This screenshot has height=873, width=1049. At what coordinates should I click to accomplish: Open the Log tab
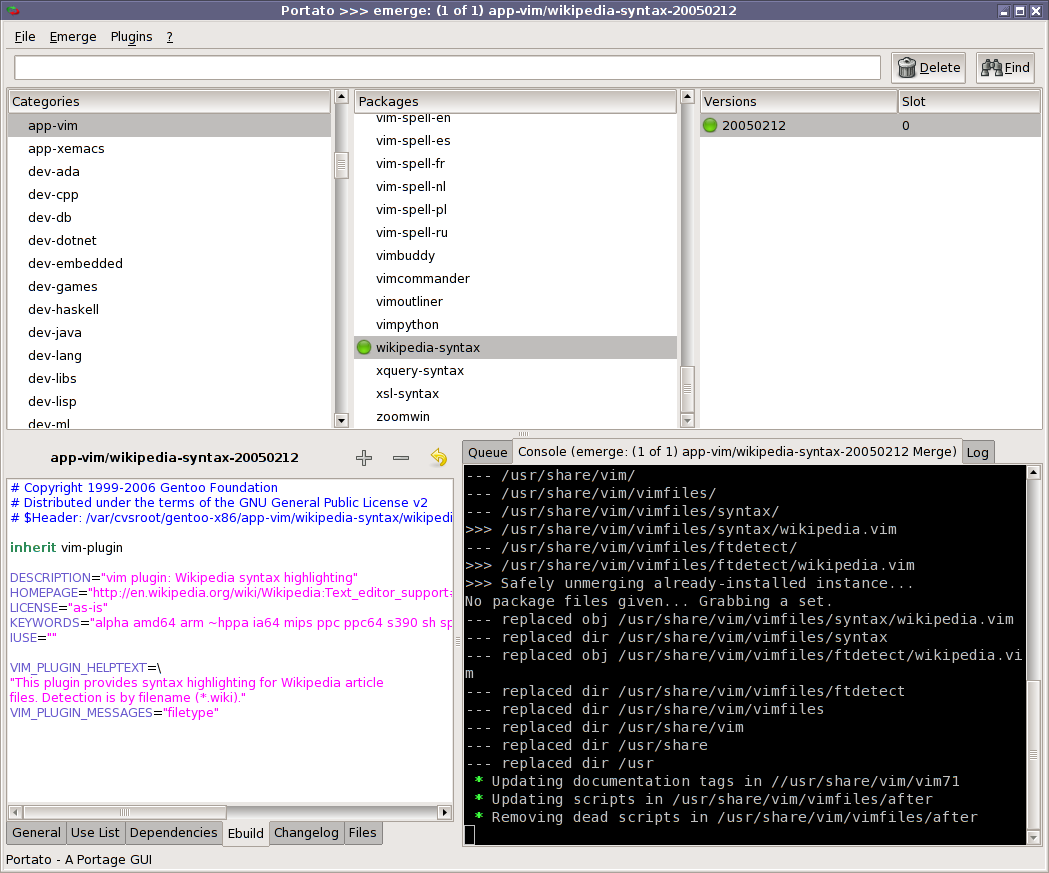(x=977, y=452)
